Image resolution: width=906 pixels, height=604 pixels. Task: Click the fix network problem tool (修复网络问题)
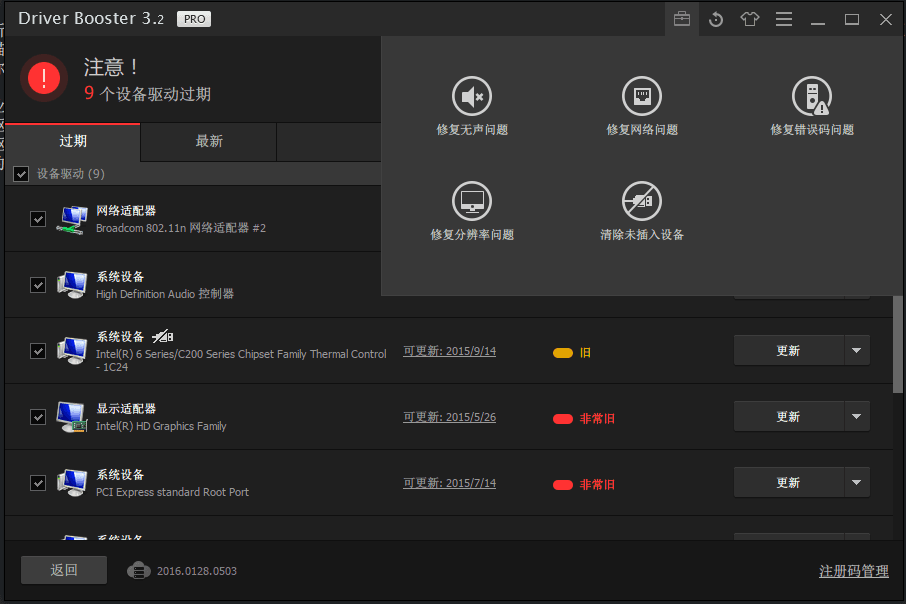coord(642,106)
